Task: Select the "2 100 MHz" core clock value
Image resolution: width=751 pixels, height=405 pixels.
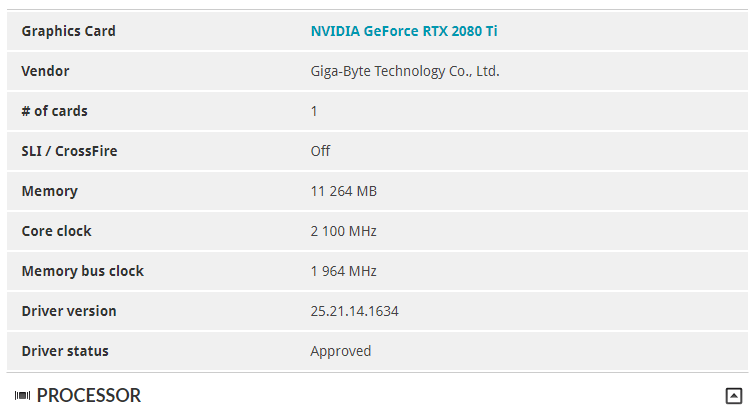Action: point(344,231)
